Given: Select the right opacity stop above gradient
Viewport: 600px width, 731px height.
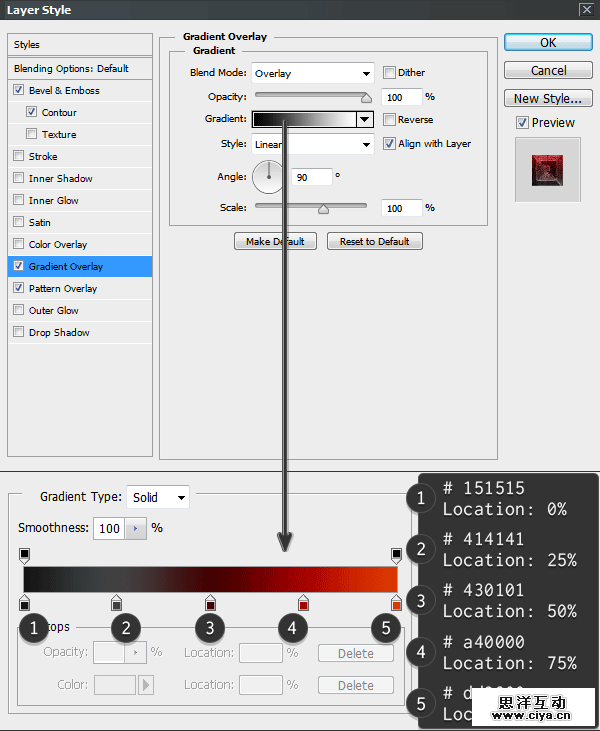Looking at the screenshot, I should coord(396,554).
